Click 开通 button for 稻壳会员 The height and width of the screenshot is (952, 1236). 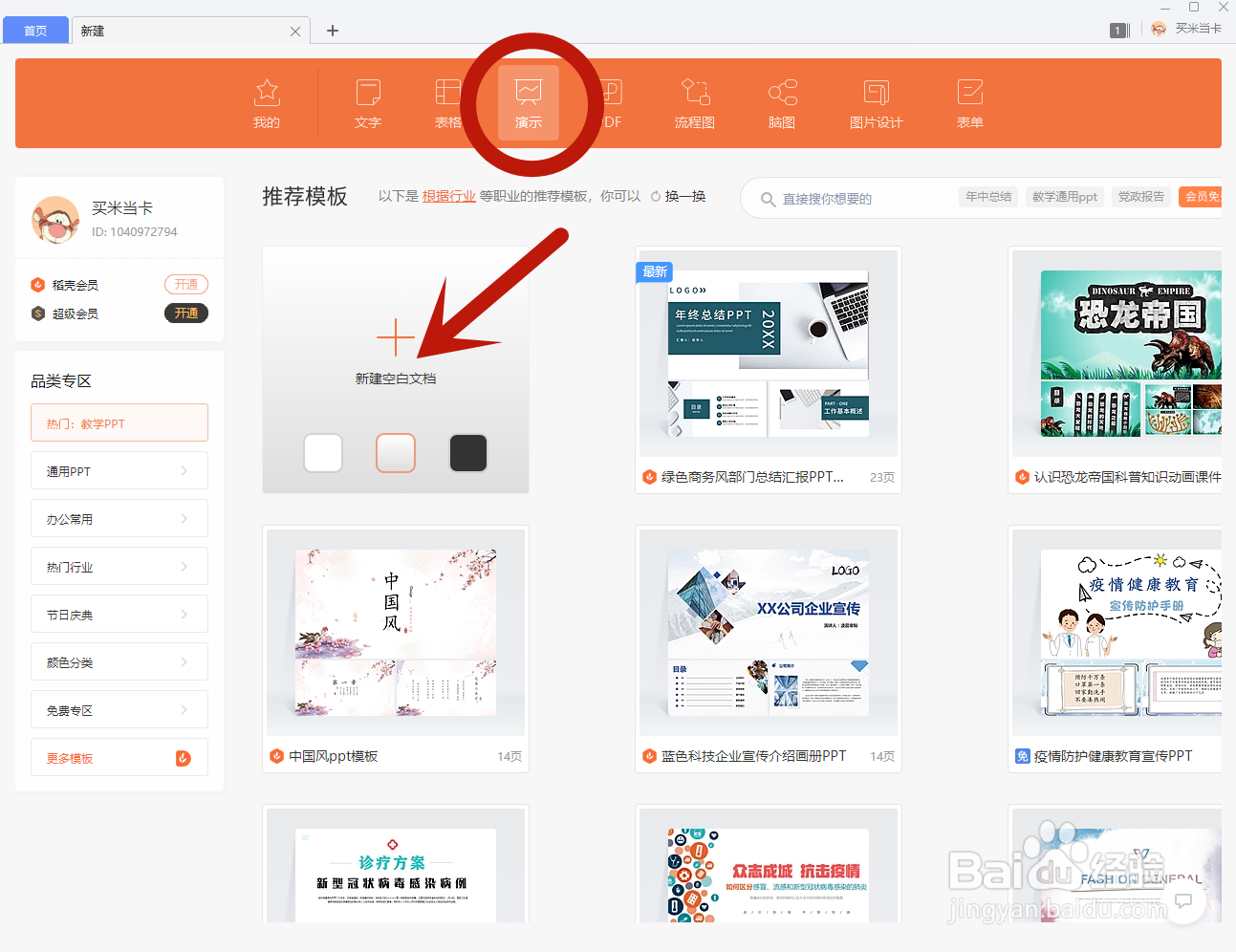(x=186, y=284)
